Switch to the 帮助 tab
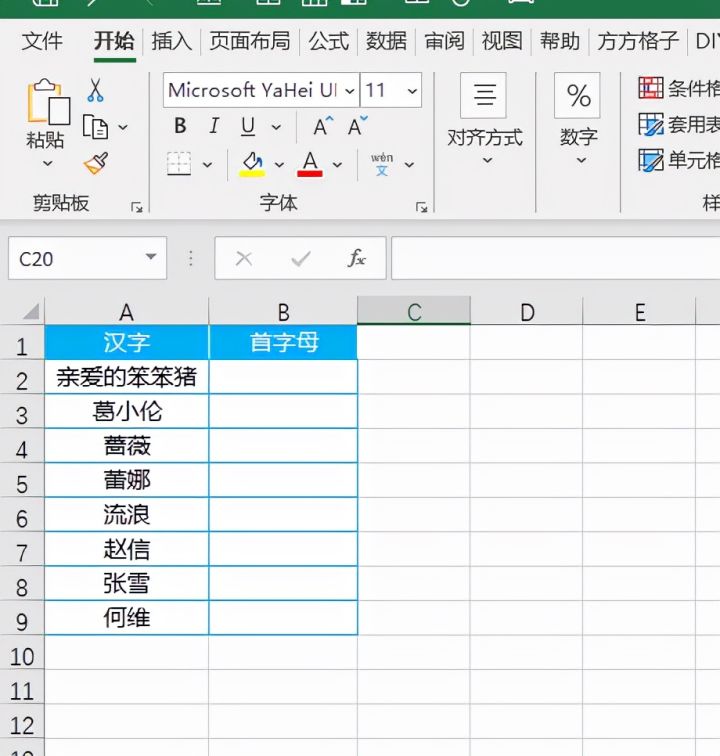 559,40
